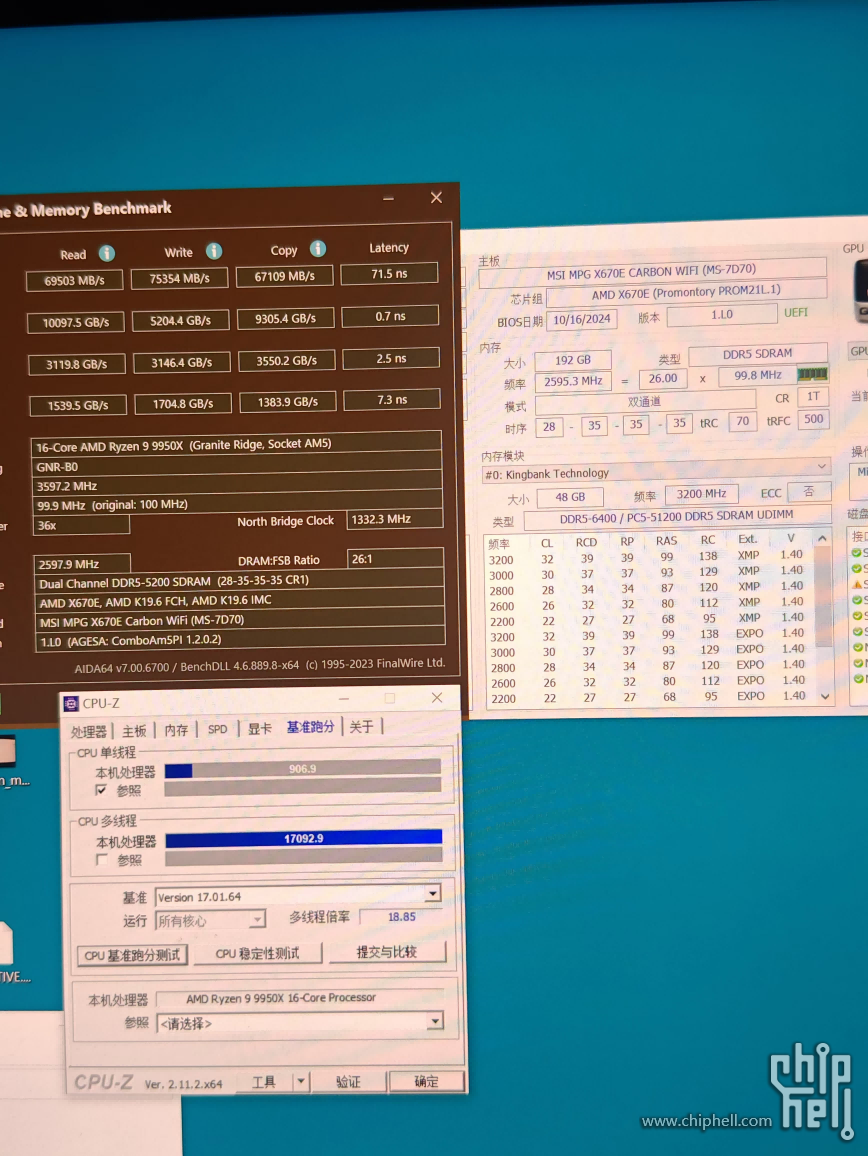Image resolution: width=868 pixels, height=1156 pixels.
Task: Click the 确定 button in CPU-Z
Action: point(426,1081)
